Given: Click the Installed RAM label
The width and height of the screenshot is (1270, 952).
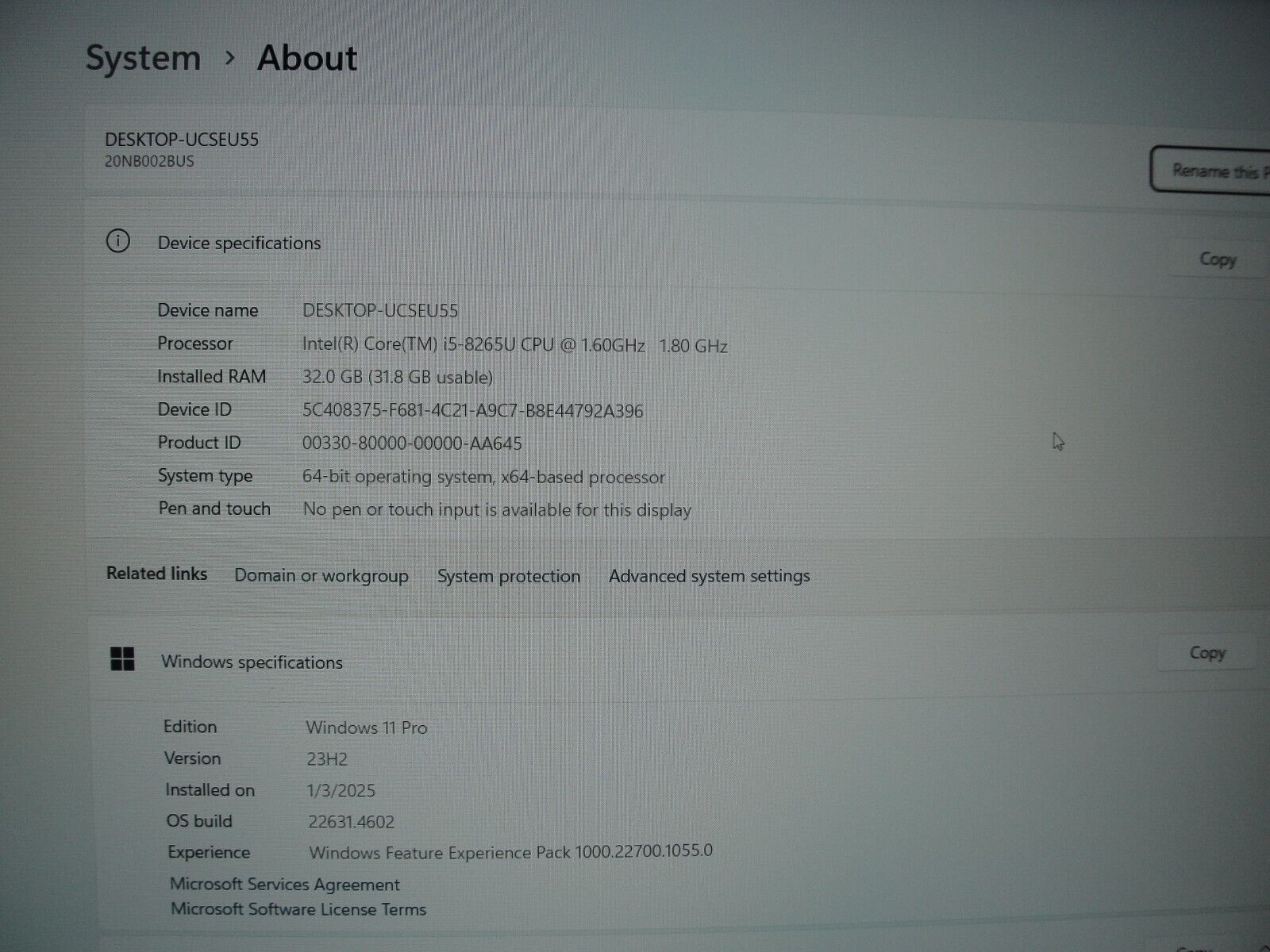Looking at the screenshot, I should pyautogui.click(x=212, y=377).
